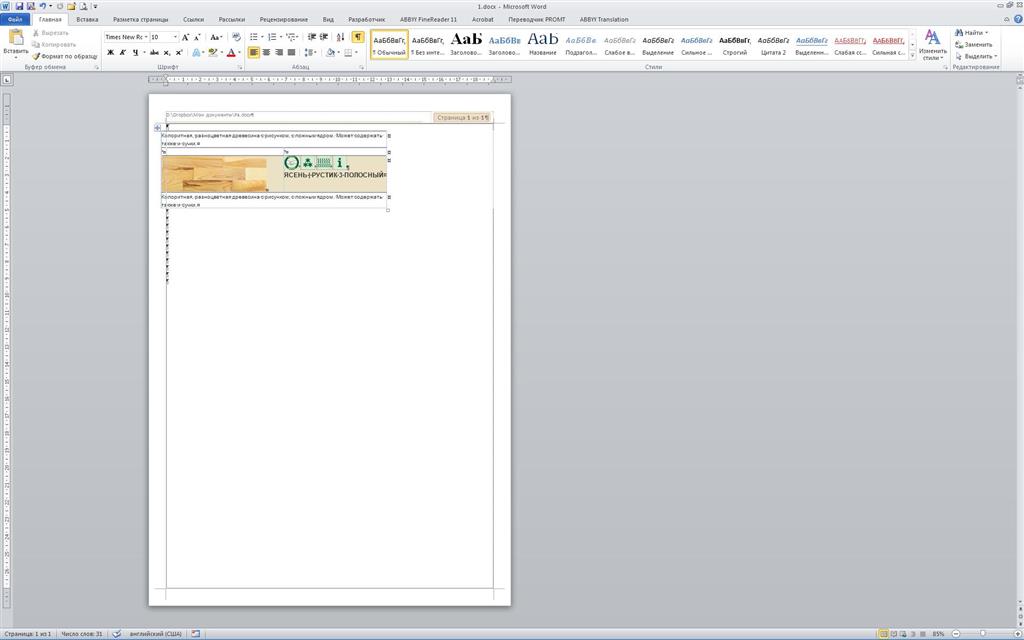Adjust the zoom slider handle
The image size is (1024, 640).
[983, 634]
